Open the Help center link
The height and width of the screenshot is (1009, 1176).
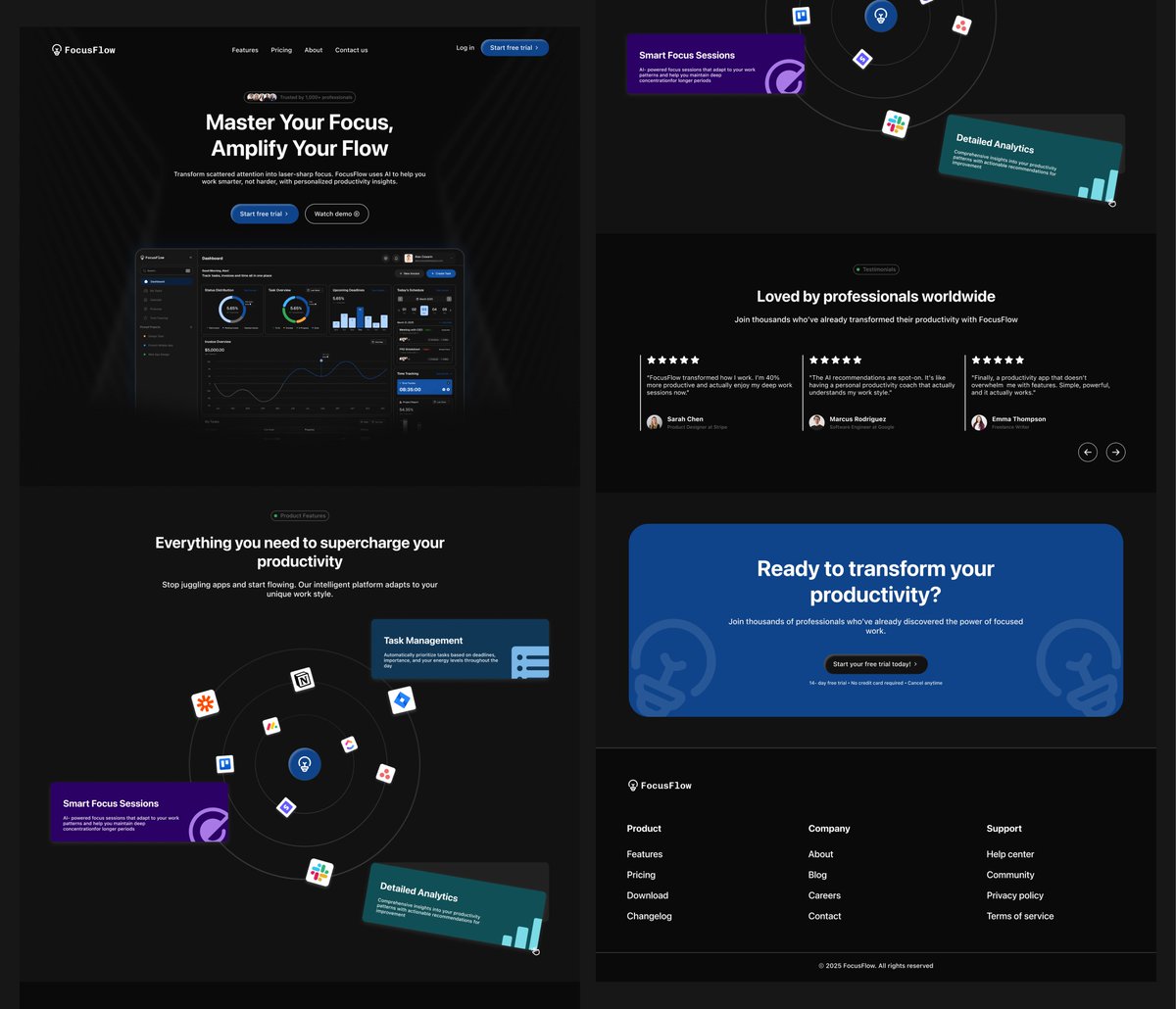point(1010,854)
